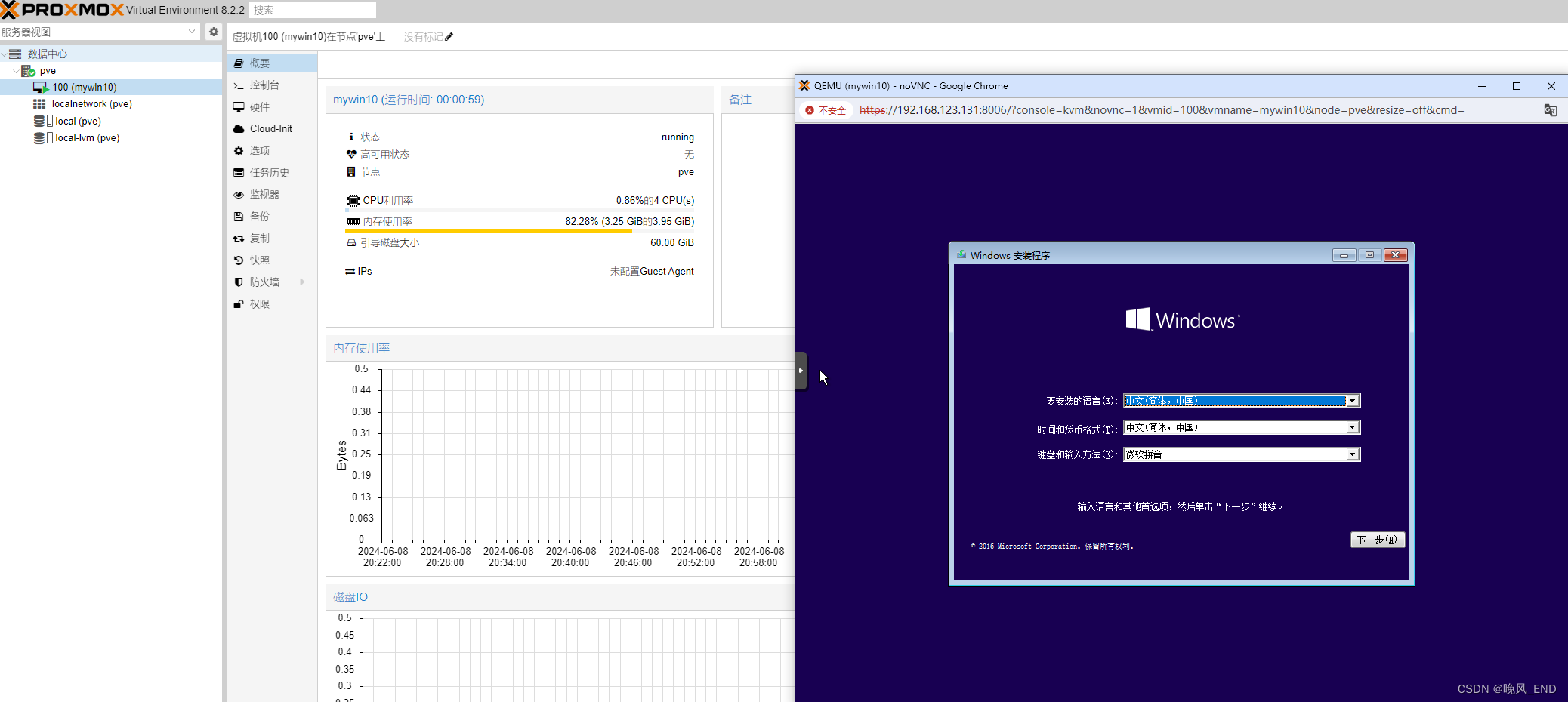Click the shield icon for 防火墙
The height and width of the screenshot is (702, 1568).
click(x=239, y=282)
